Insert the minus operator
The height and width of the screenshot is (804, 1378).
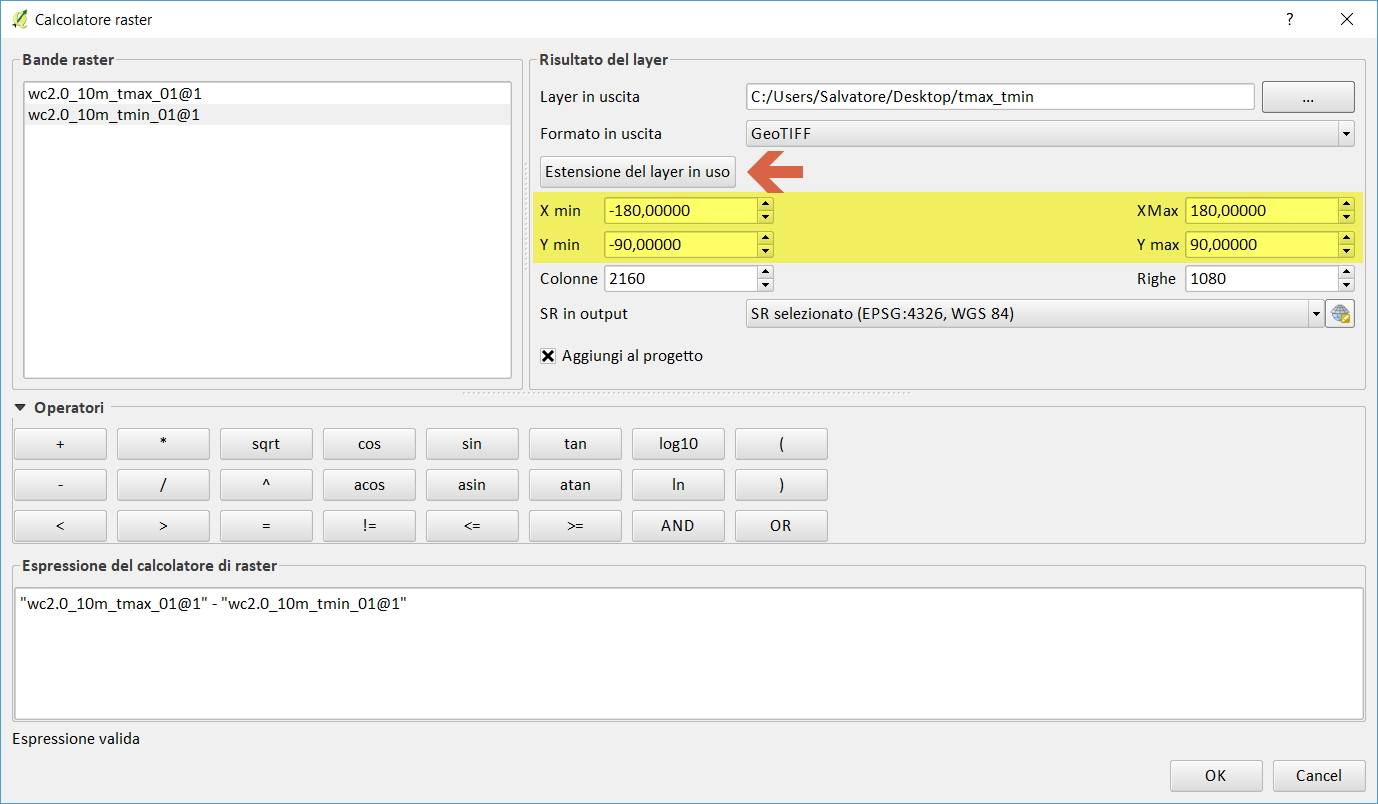pyautogui.click(x=60, y=485)
